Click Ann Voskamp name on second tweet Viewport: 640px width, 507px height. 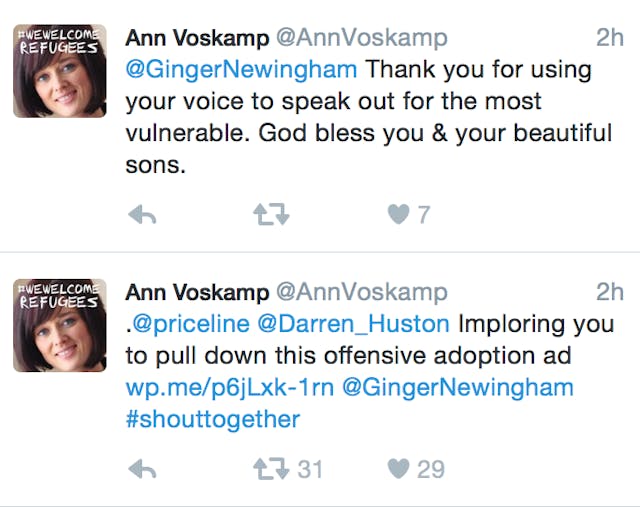click(x=196, y=292)
